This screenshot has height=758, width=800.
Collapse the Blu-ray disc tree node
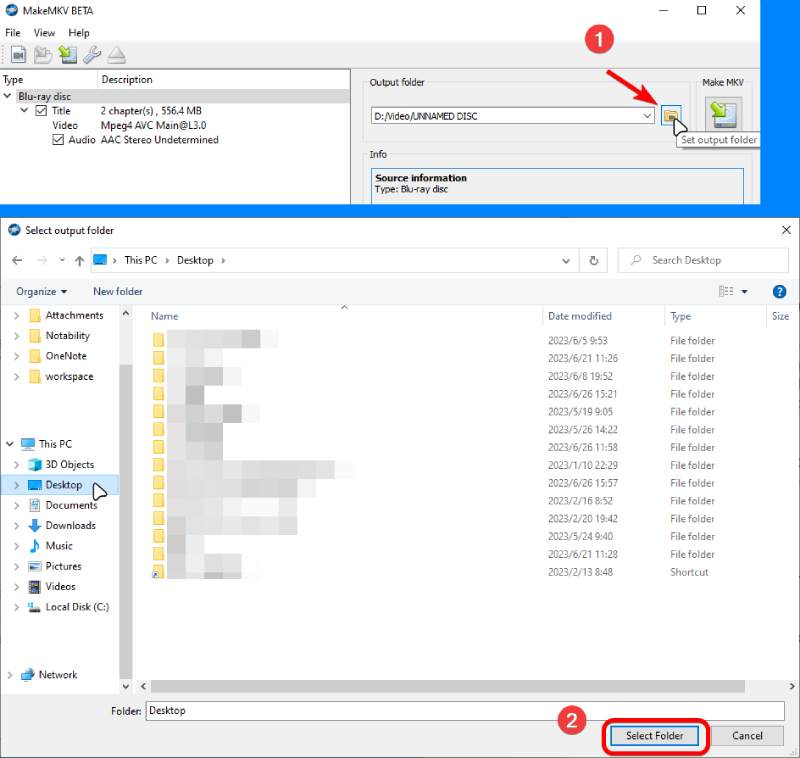[8, 96]
